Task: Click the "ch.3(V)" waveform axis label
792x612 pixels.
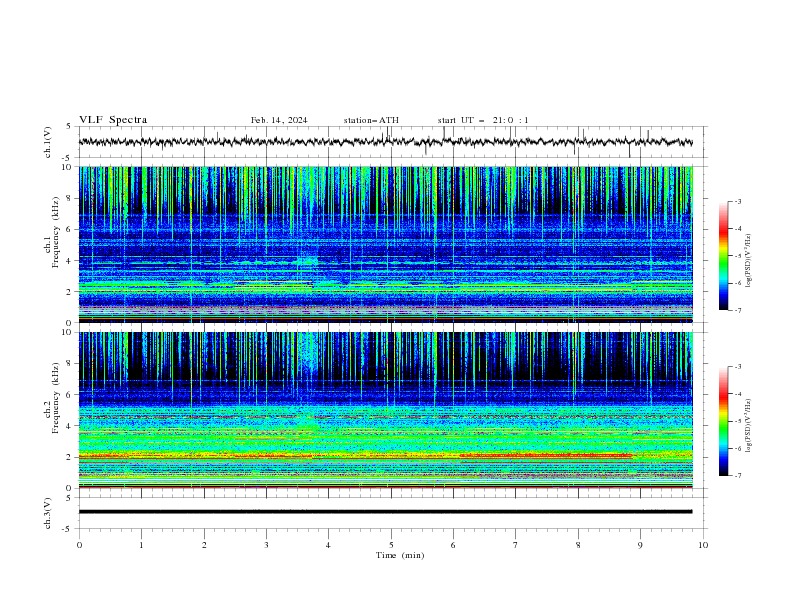Action: 48,514
